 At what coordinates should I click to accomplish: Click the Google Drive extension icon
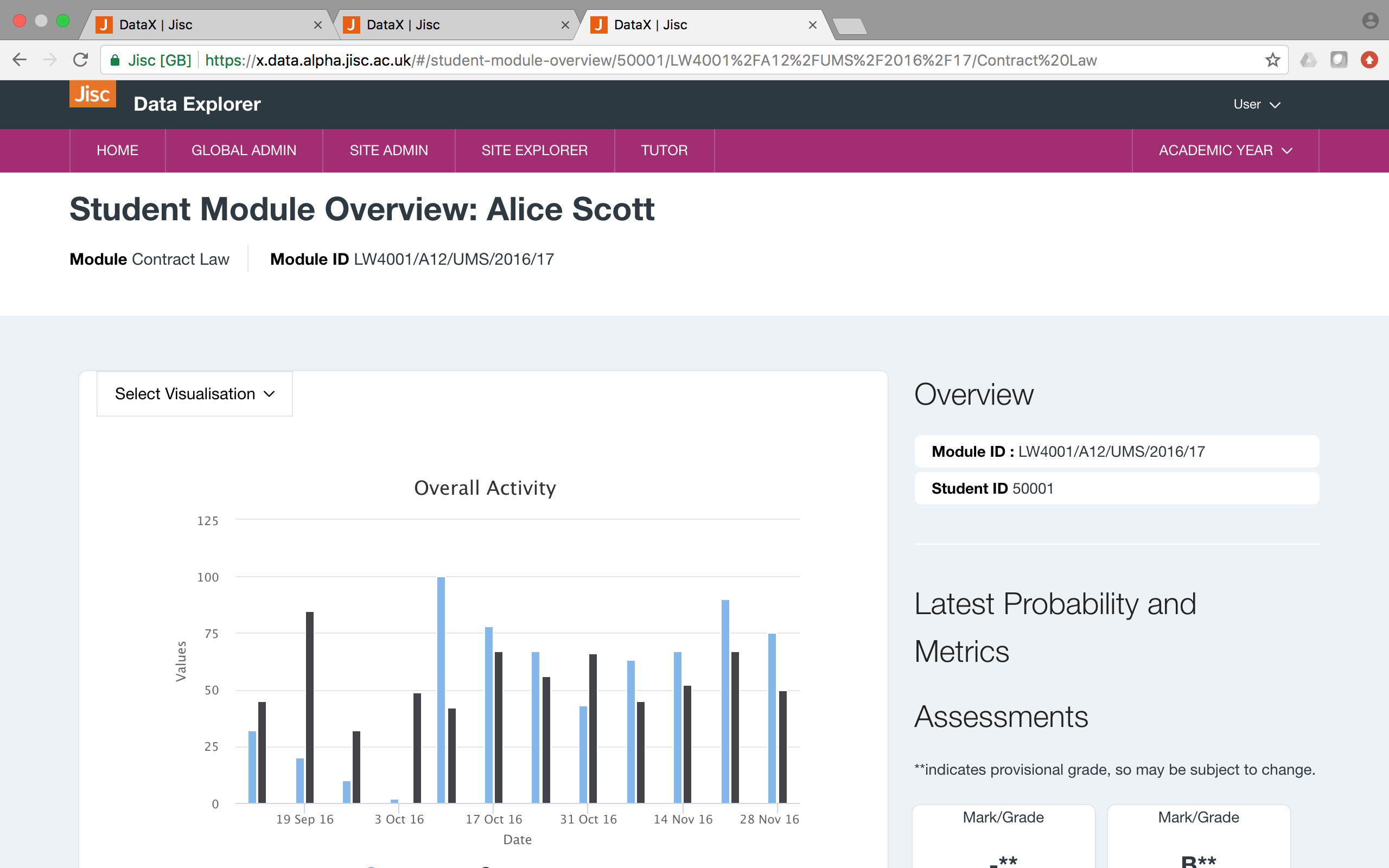(1308, 60)
